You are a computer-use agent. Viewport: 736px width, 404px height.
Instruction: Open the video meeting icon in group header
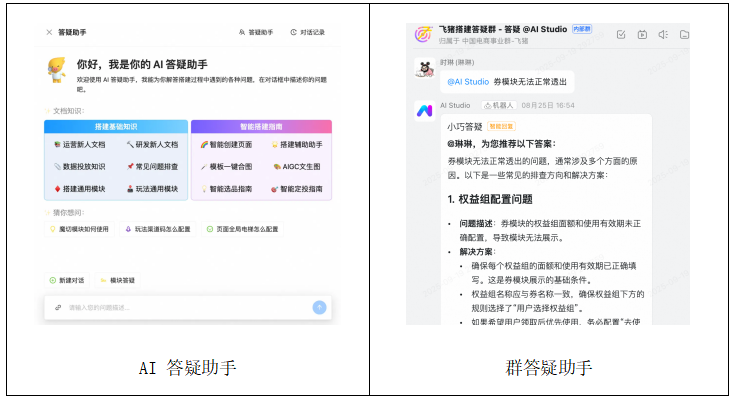[x=642, y=34]
